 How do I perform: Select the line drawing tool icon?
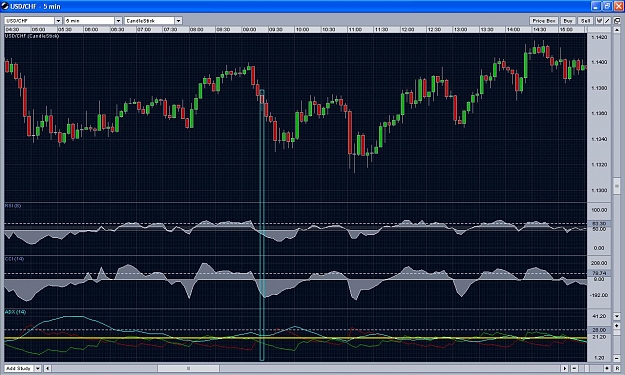point(607,21)
